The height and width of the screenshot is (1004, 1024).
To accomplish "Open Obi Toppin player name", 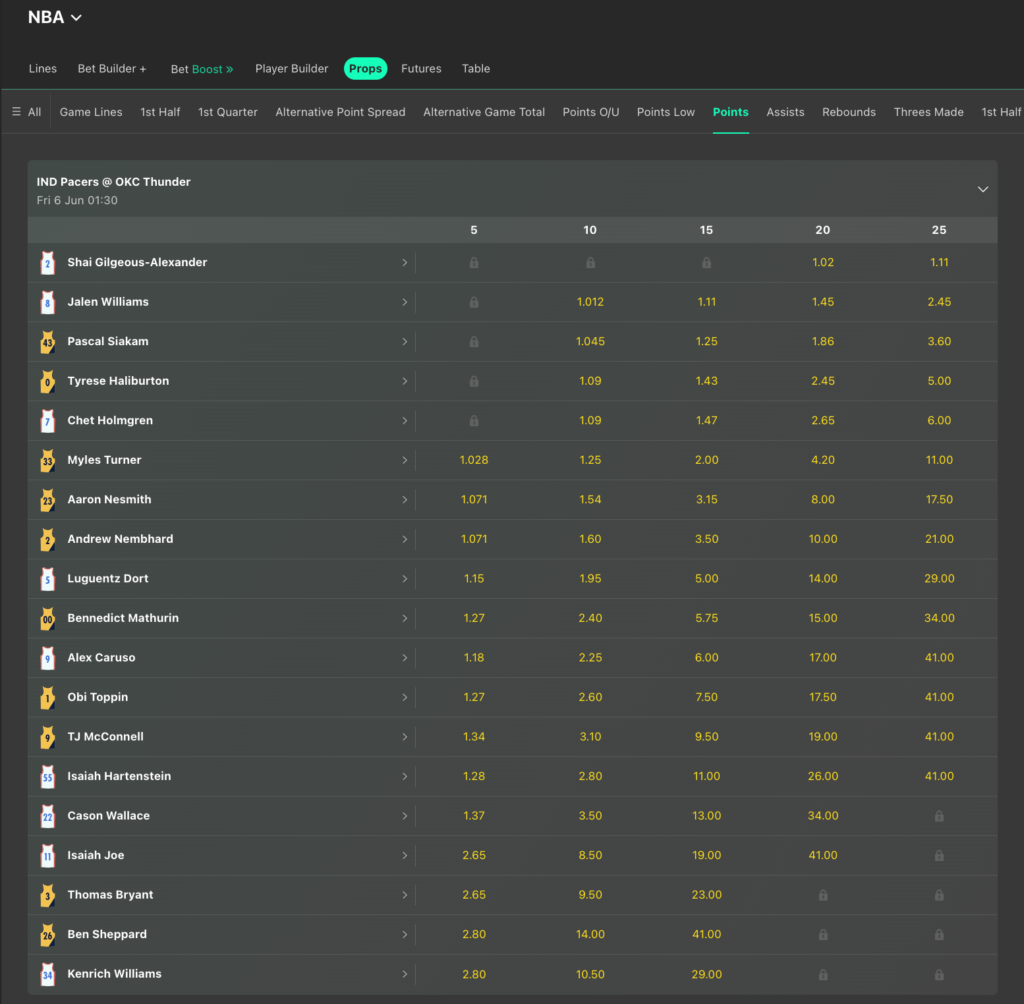I will [97, 698].
